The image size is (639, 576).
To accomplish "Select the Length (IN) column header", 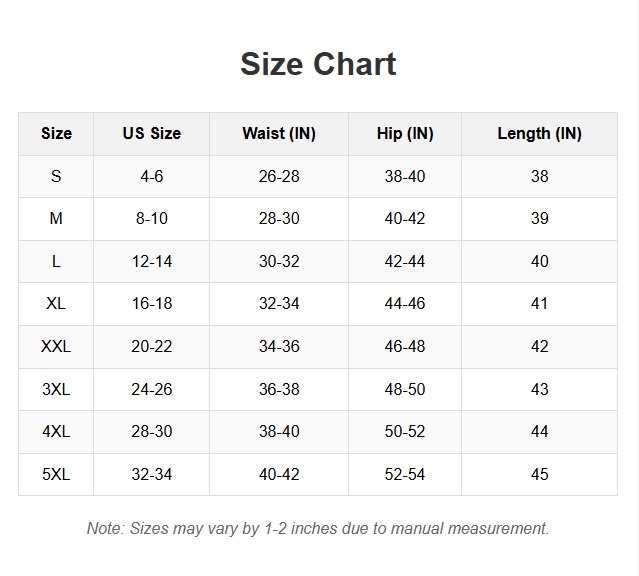I will tap(539, 134).
